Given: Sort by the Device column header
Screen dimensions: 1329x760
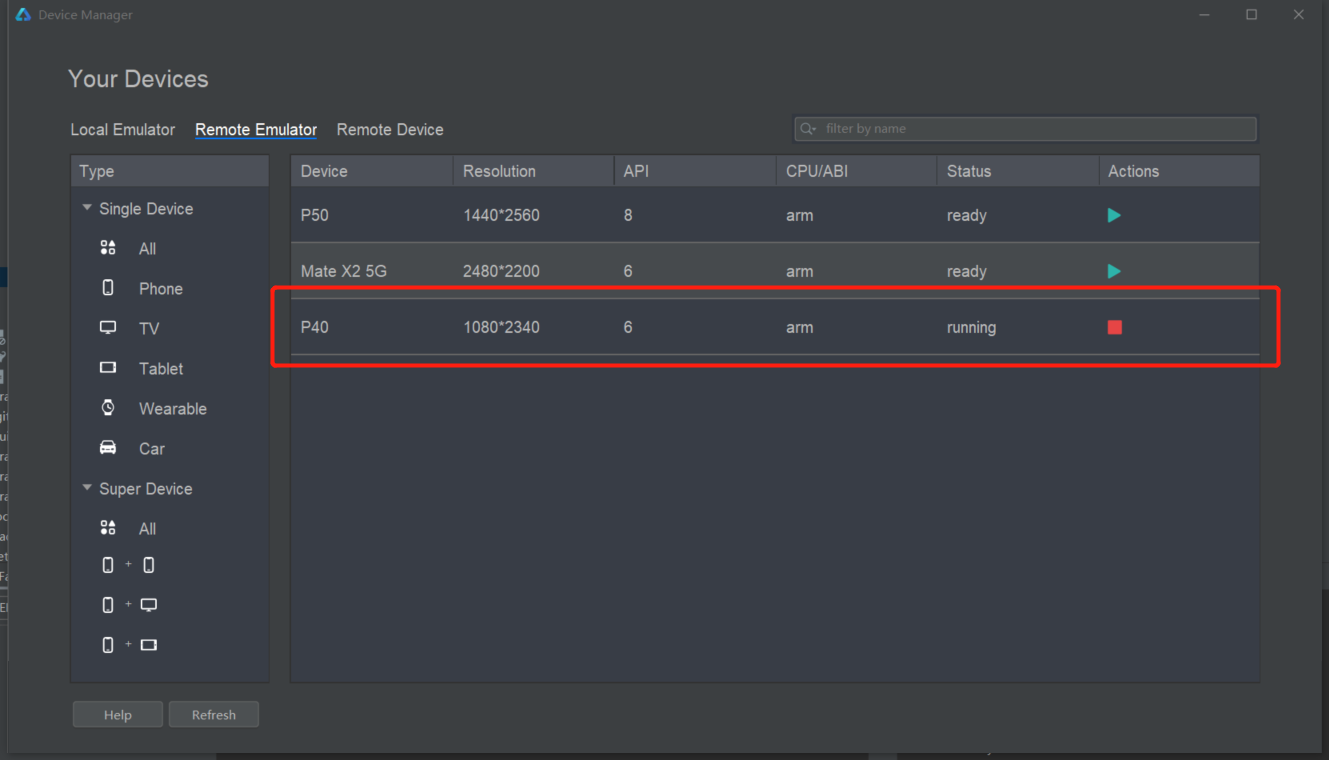Looking at the screenshot, I should point(372,171).
